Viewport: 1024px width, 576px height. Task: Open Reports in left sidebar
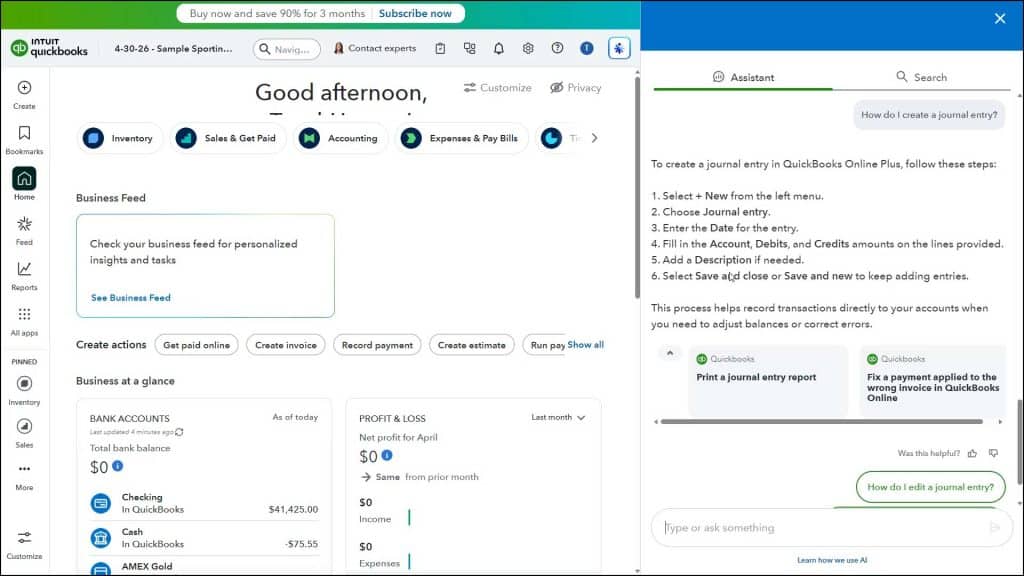(24, 276)
